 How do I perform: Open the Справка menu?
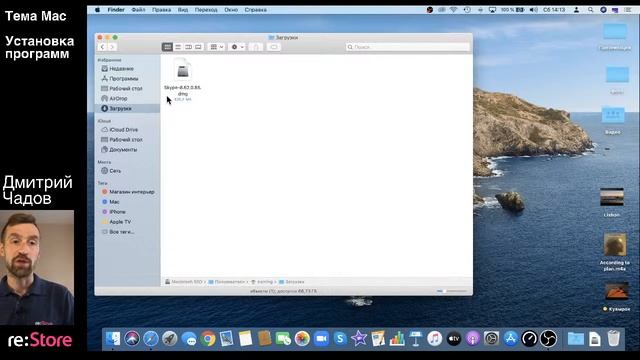click(256, 10)
